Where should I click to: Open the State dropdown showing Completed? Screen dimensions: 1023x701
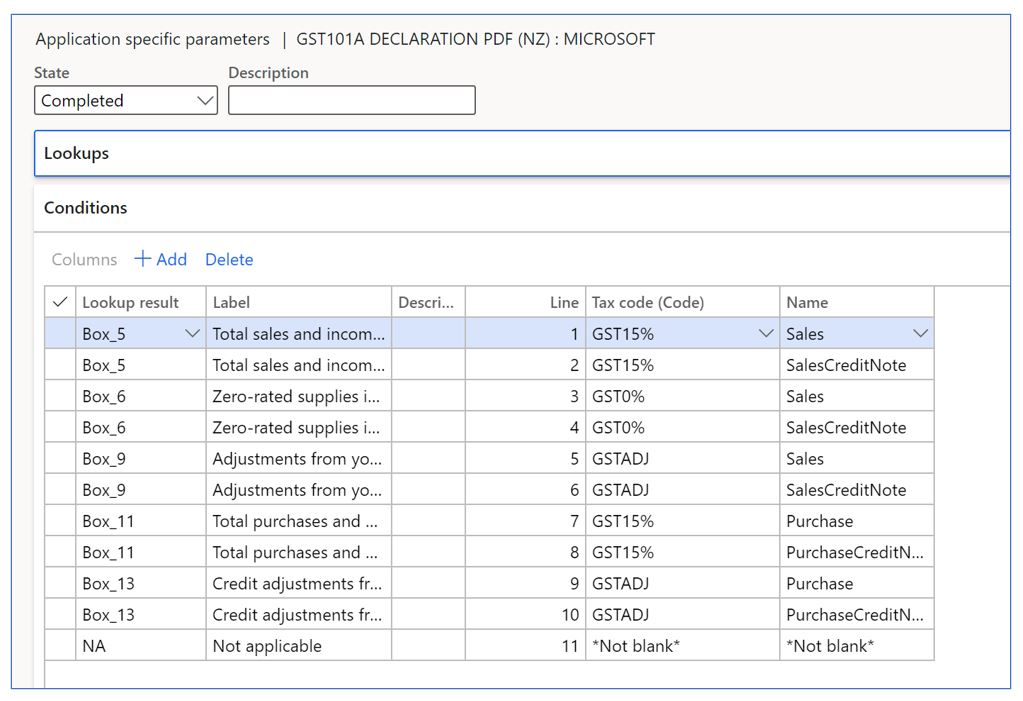(126, 101)
